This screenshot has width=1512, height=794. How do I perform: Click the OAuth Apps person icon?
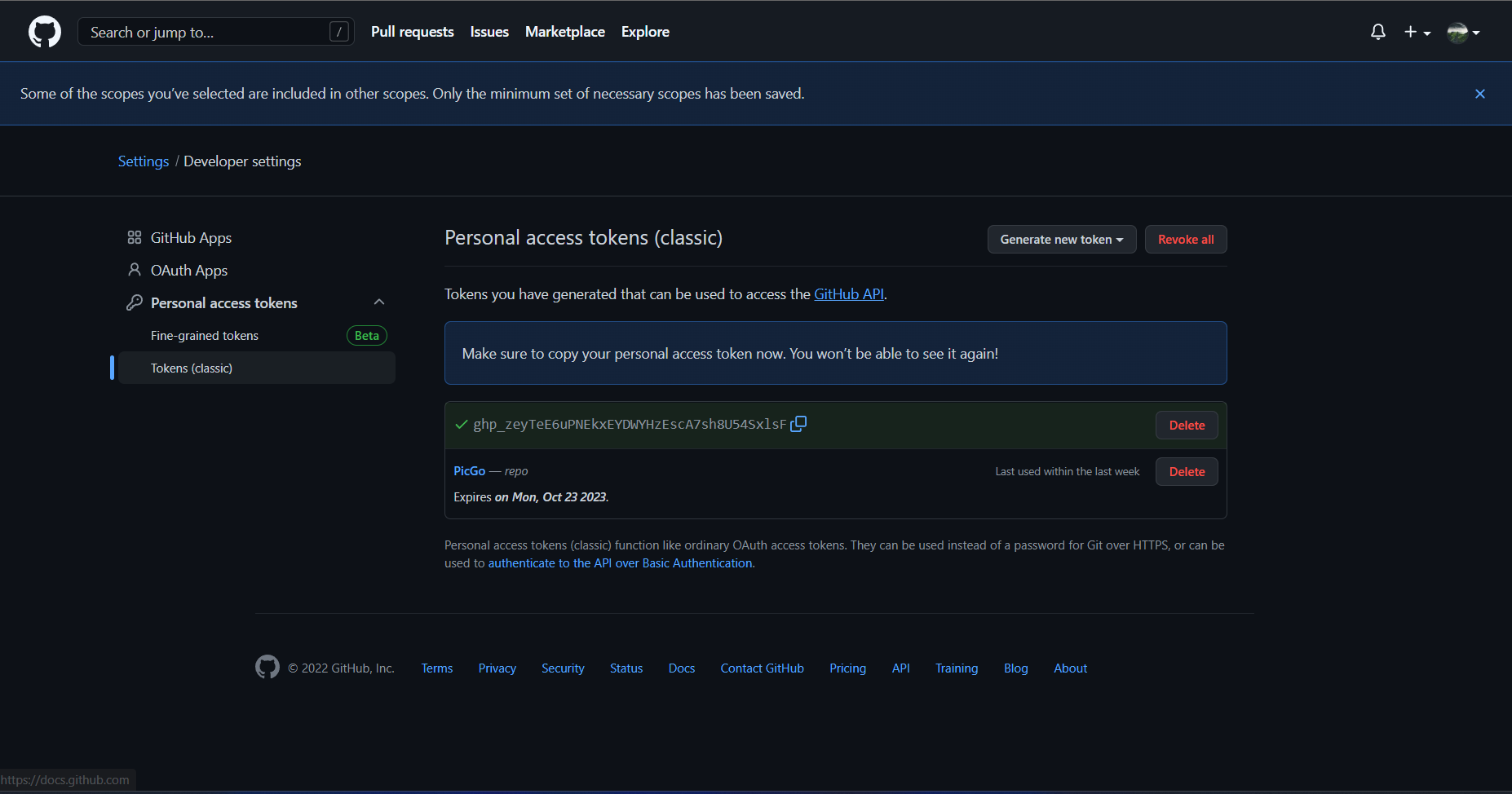point(135,270)
